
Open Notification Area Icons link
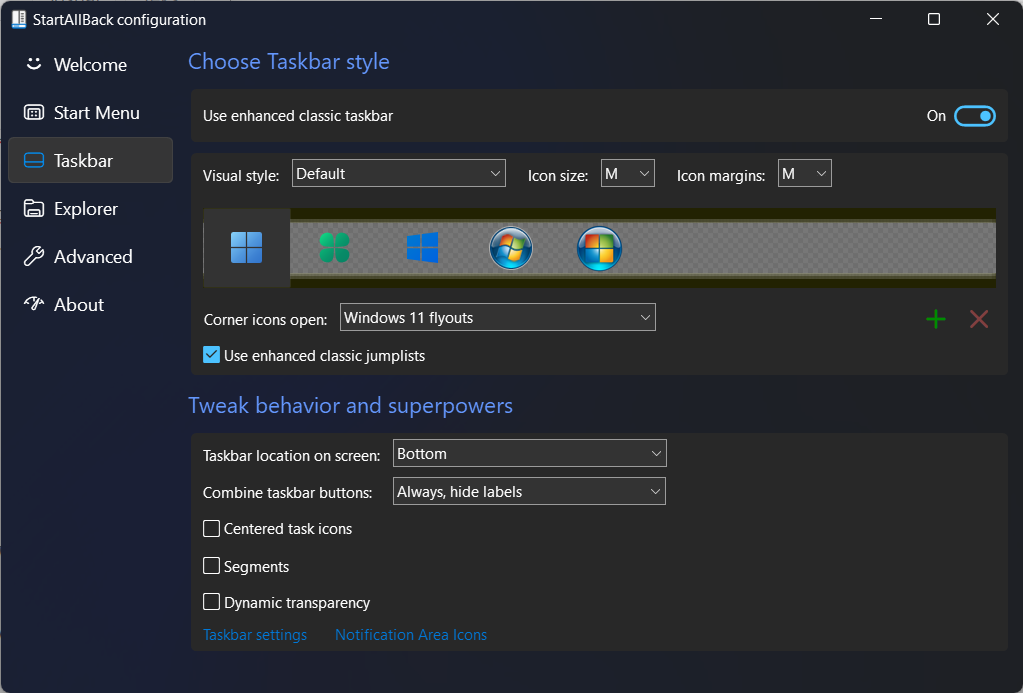(x=411, y=635)
